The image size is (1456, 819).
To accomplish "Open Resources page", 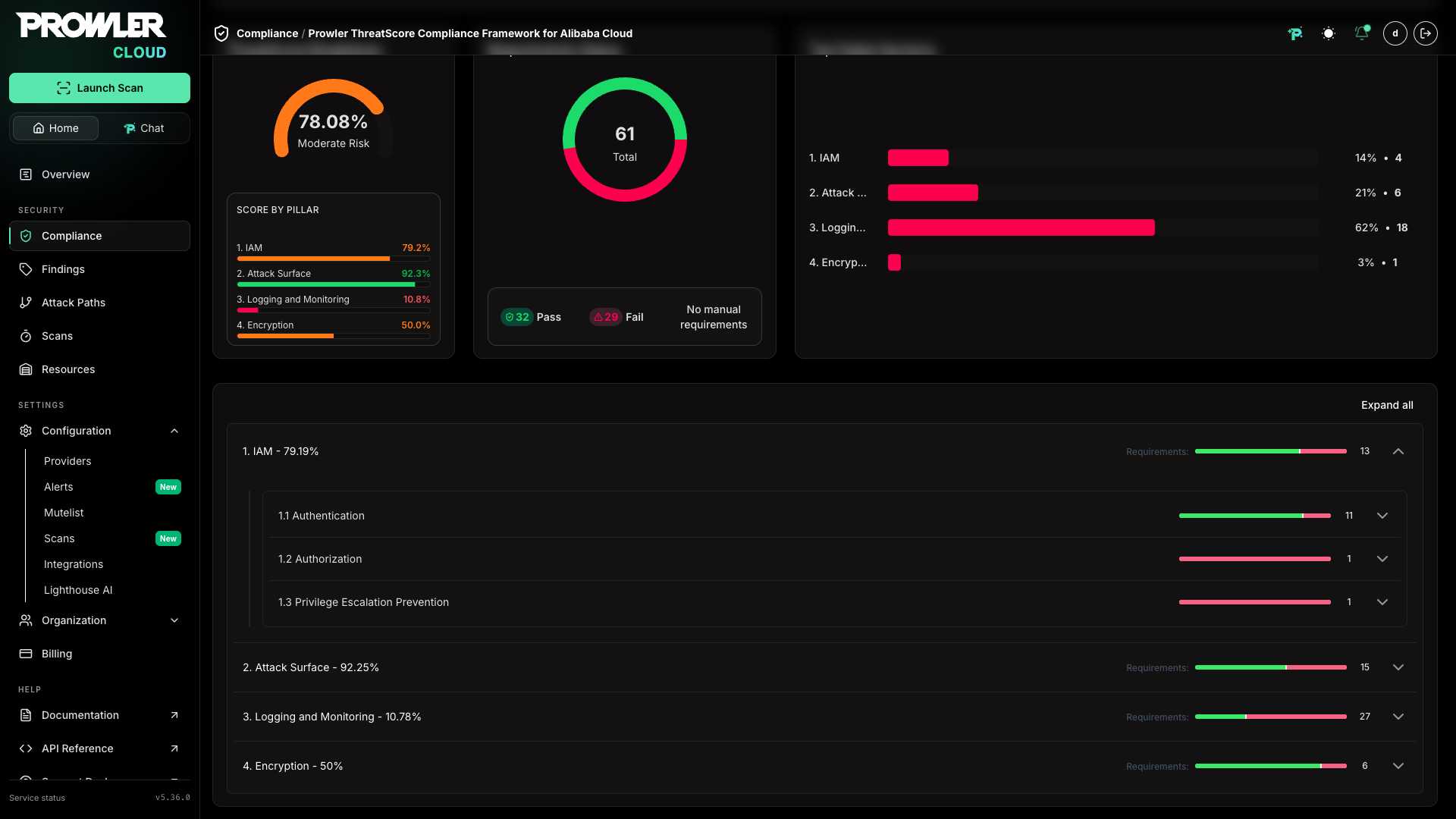I will tap(99, 369).
